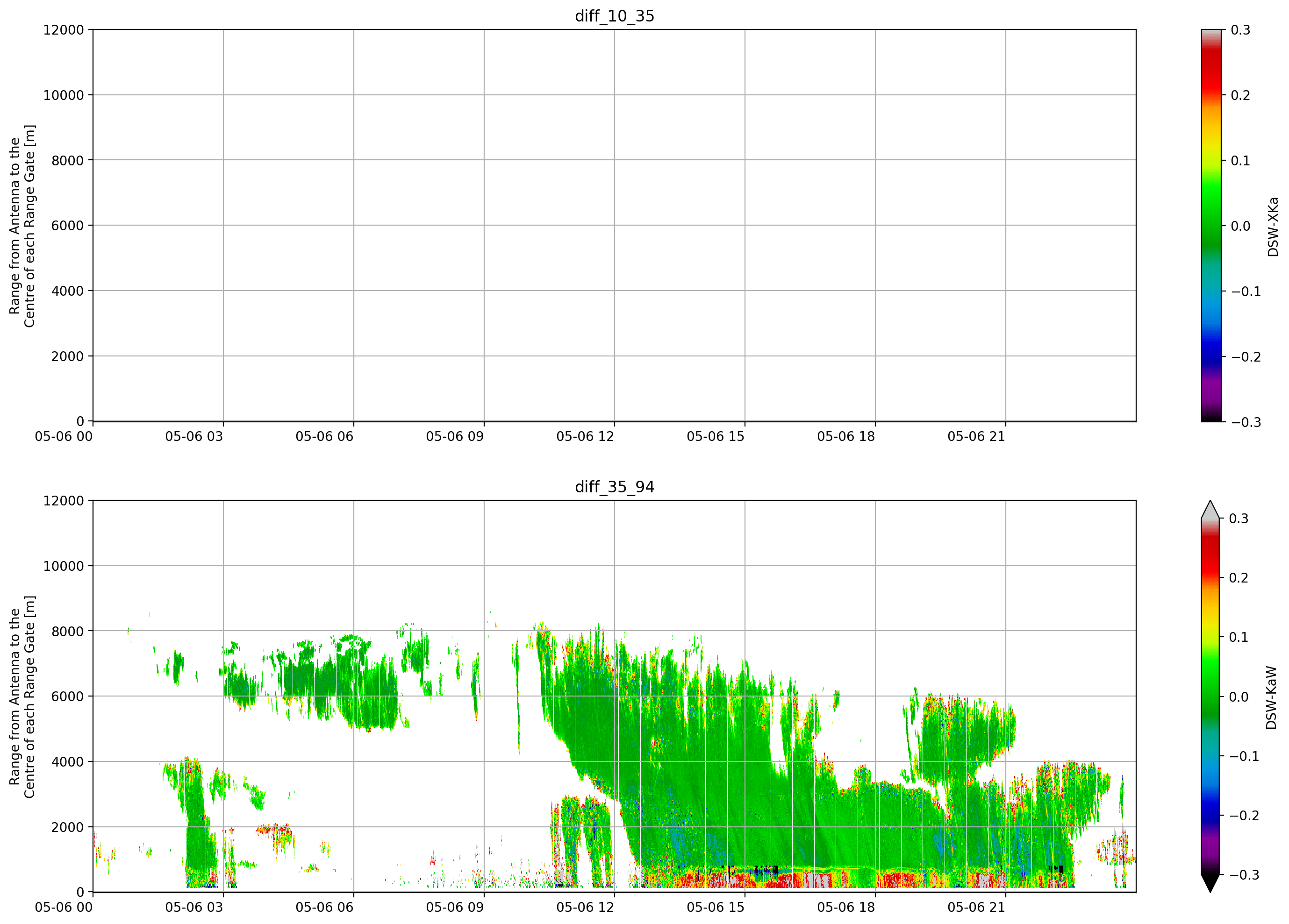Click the 0.2 tick on DSW-KaW colorbar
This screenshot has height=924, width=1289.
(1239, 577)
